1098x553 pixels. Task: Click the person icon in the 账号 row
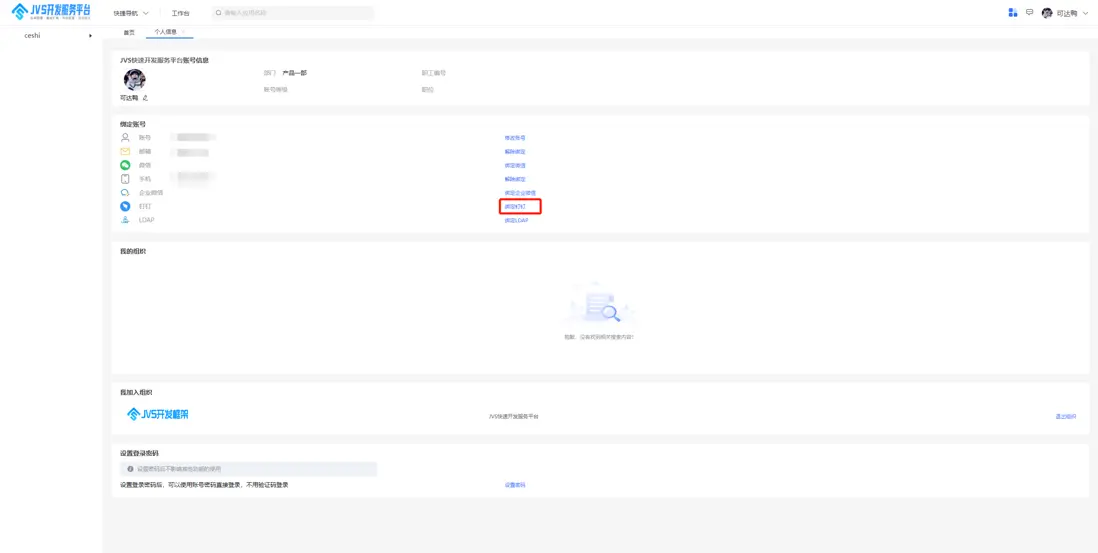click(125, 137)
